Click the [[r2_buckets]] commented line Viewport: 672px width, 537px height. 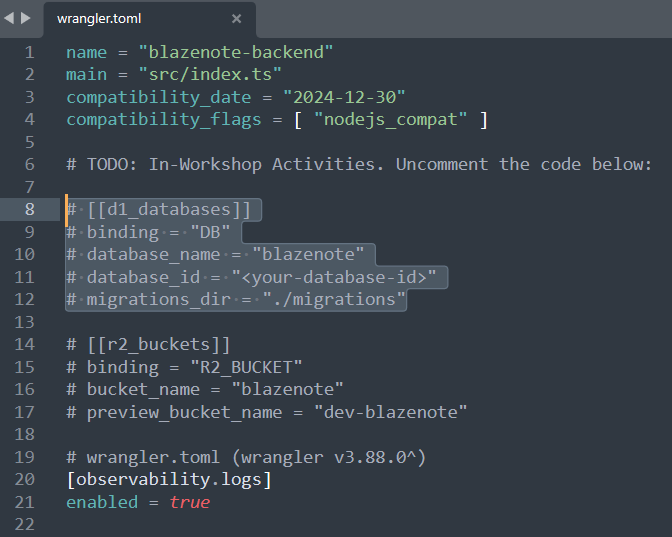tap(148, 345)
